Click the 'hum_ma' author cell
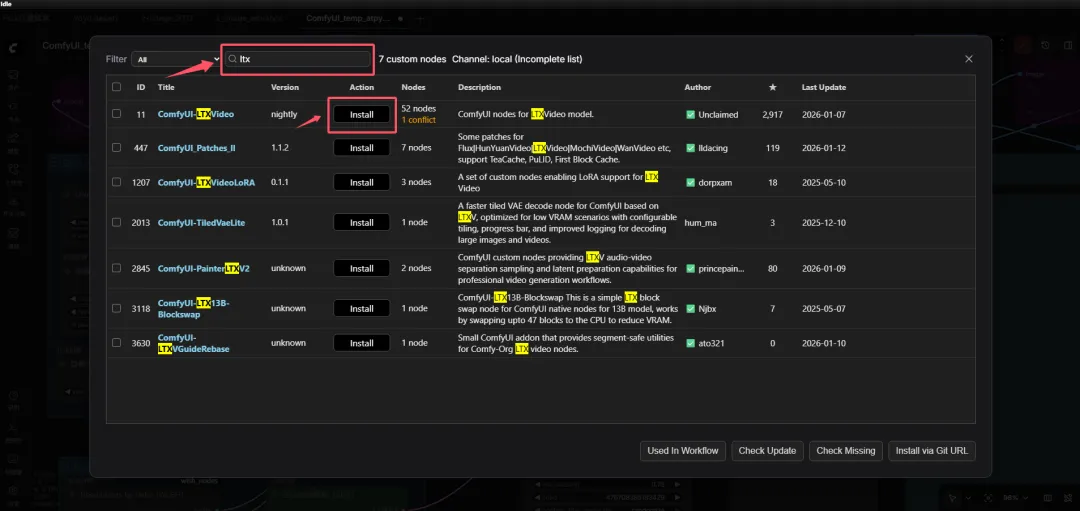The image size is (1080, 511). click(701, 222)
